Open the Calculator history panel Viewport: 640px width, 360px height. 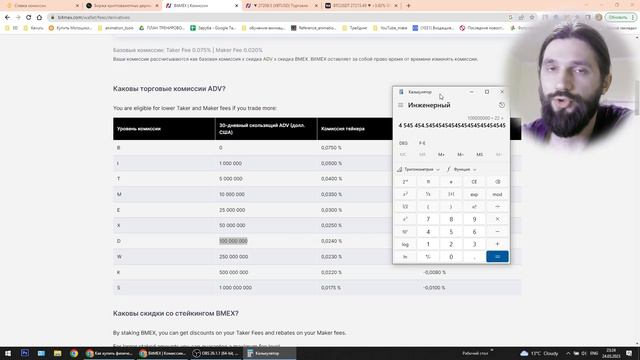[x=502, y=105]
